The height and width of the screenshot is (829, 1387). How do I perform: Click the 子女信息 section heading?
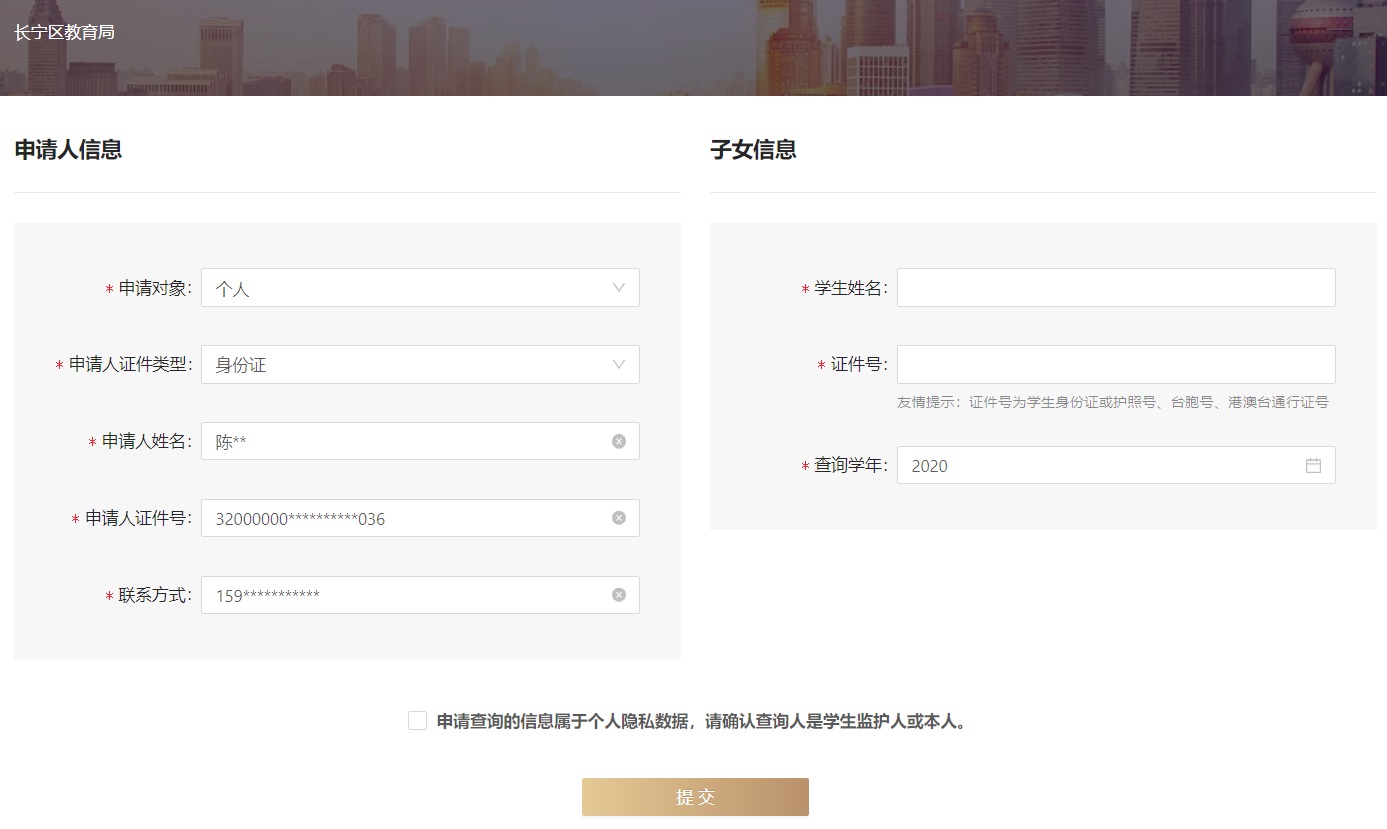coord(753,150)
